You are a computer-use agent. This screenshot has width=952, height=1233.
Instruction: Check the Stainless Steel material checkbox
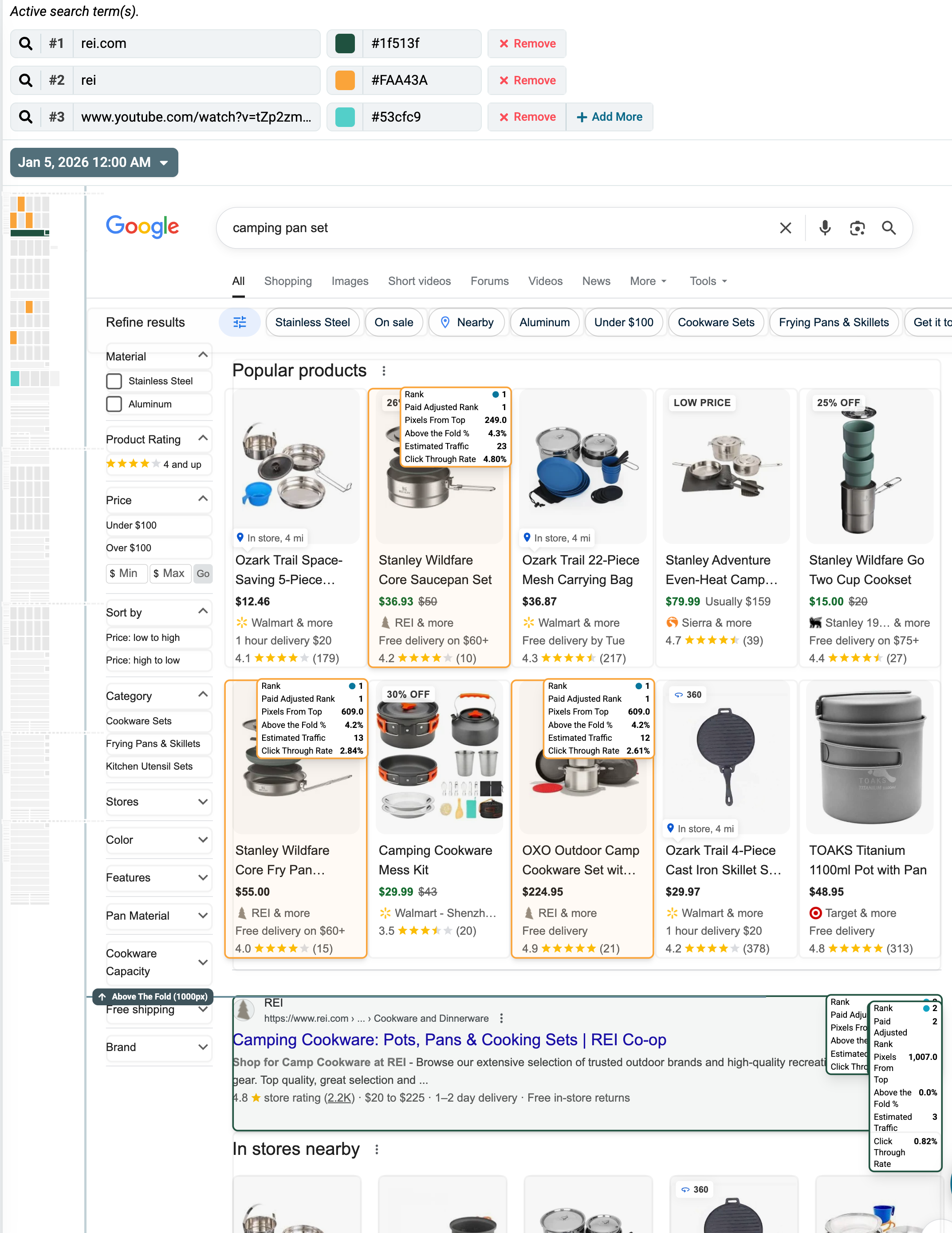point(114,381)
